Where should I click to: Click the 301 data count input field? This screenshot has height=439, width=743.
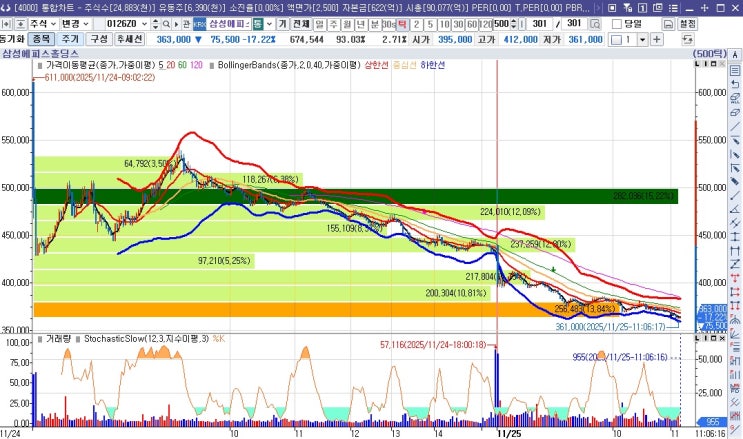click(x=540, y=24)
